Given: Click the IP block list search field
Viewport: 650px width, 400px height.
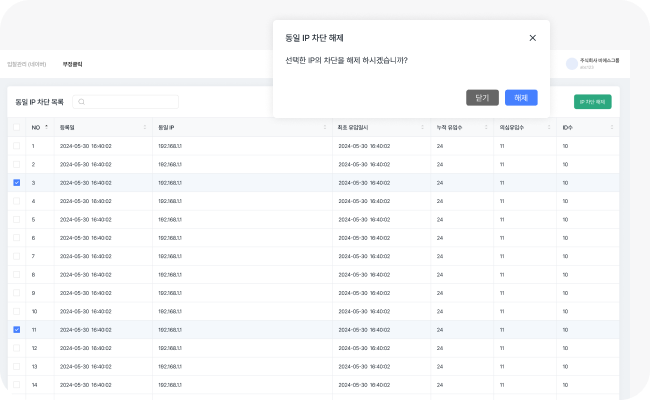Looking at the screenshot, I should point(130,102).
